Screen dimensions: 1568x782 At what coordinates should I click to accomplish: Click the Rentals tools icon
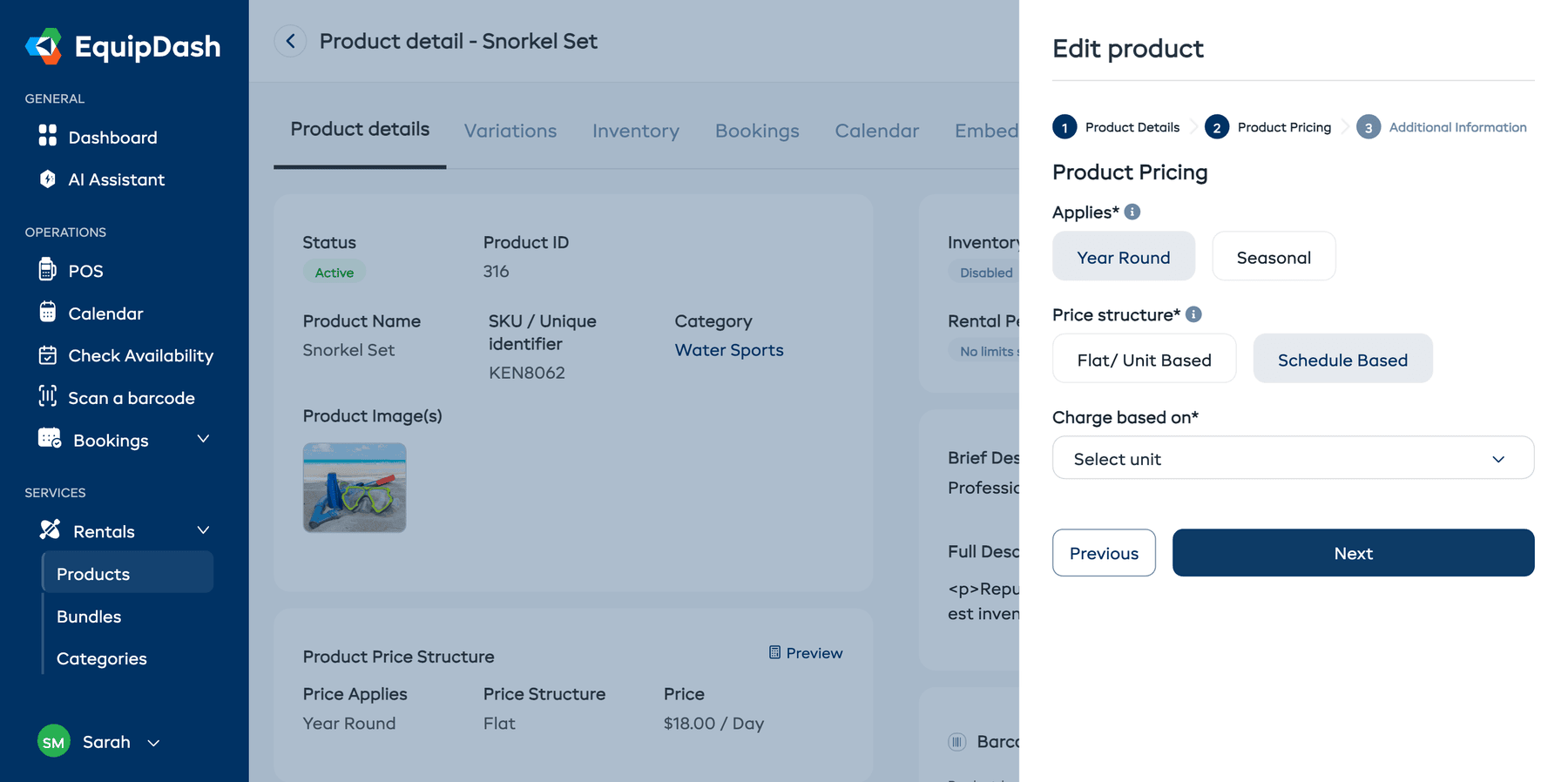(x=50, y=529)
